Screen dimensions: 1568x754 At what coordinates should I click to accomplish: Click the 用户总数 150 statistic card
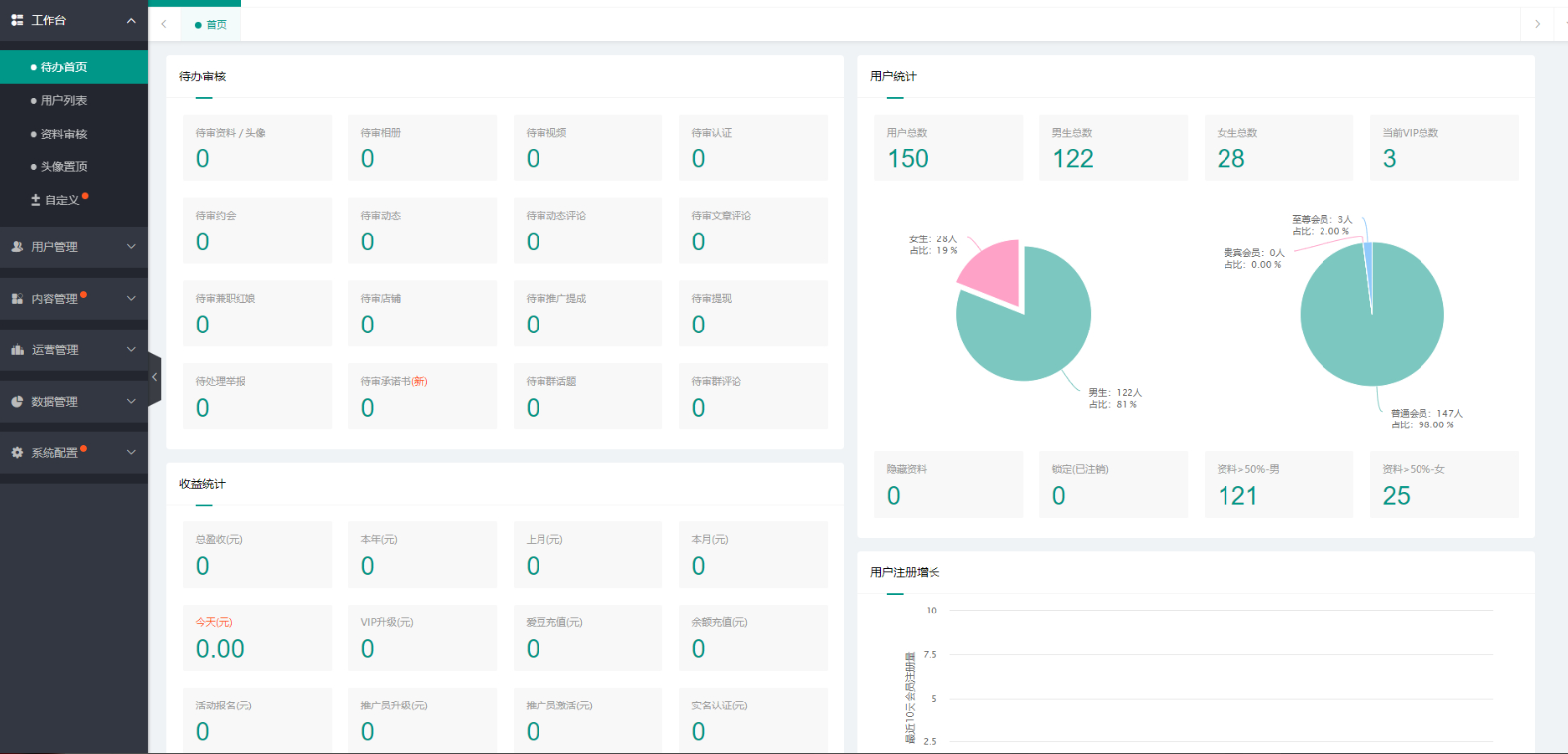pos(947,147)
